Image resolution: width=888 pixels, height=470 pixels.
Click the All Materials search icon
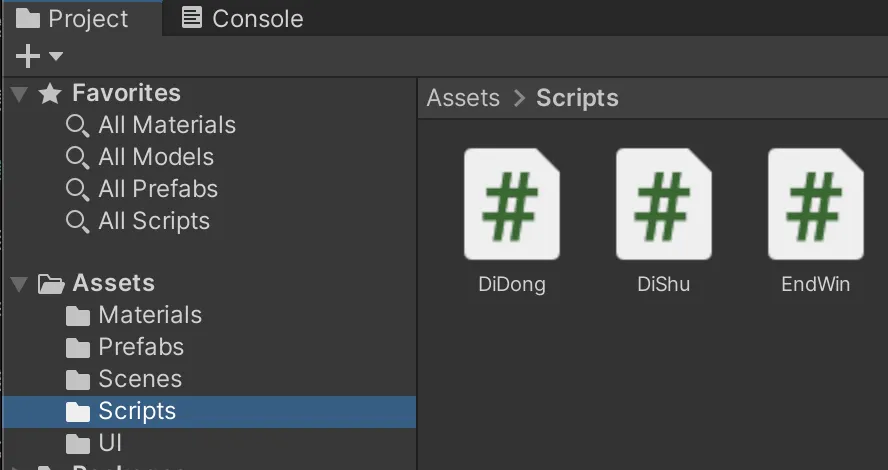tap(77, 126)
